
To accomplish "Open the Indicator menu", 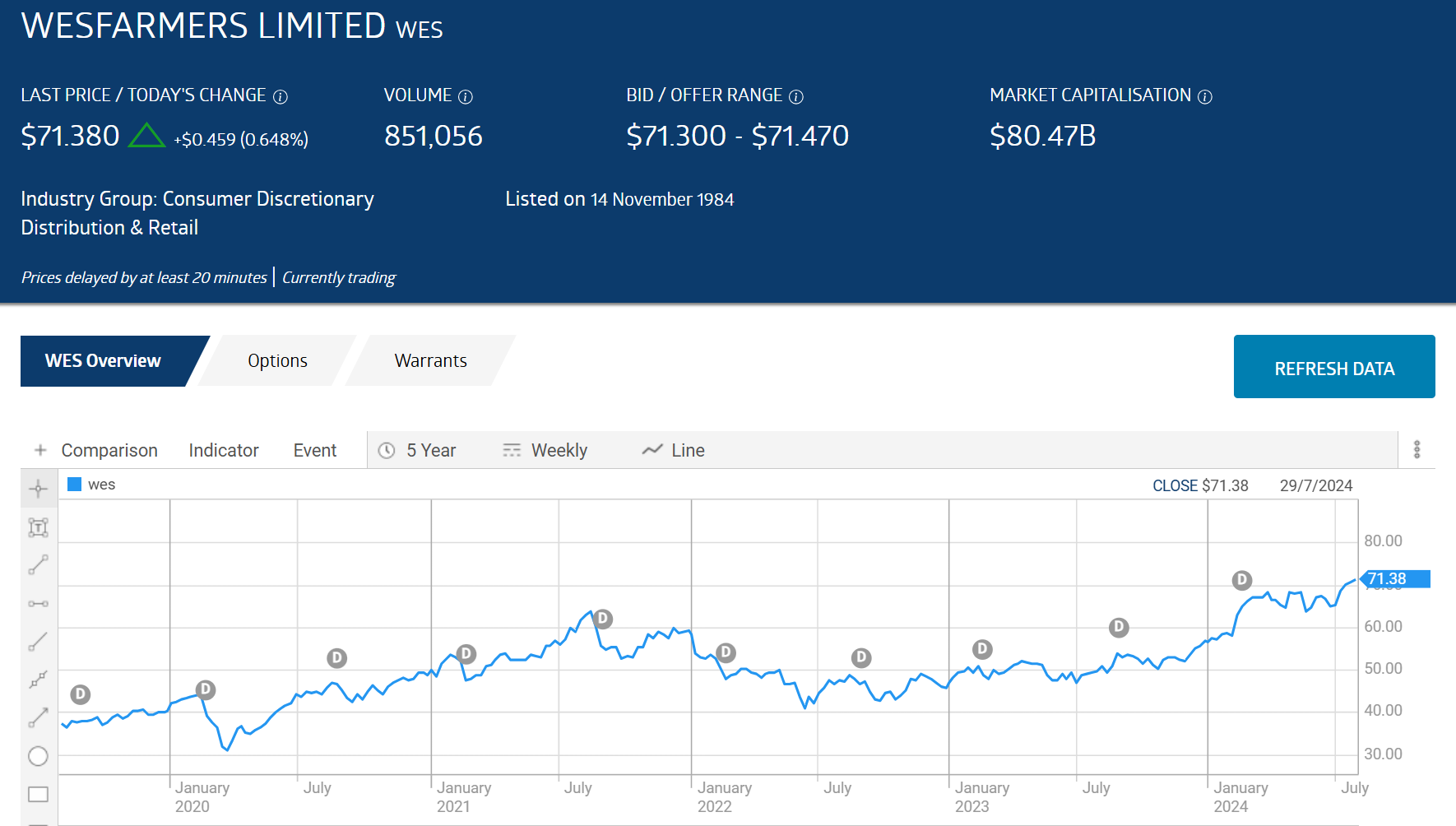I will [224, 450].
